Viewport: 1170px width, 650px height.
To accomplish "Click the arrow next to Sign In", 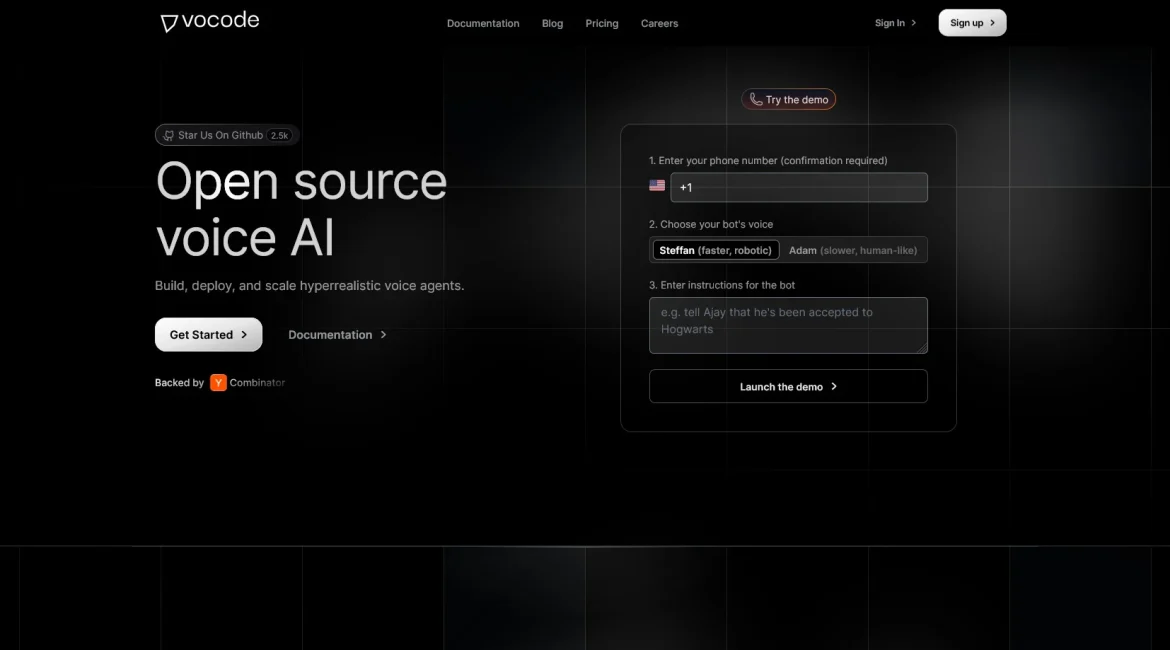I will (913, 23).
